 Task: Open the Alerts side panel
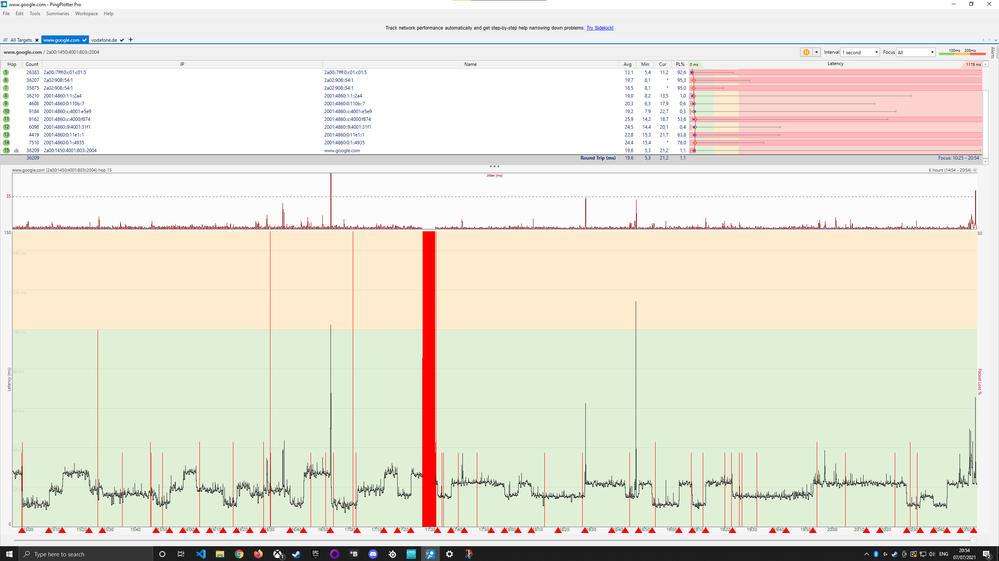[x=993, y=53]
